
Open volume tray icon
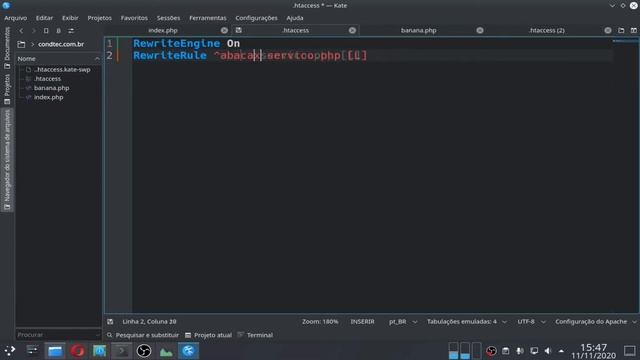[548, 351]
